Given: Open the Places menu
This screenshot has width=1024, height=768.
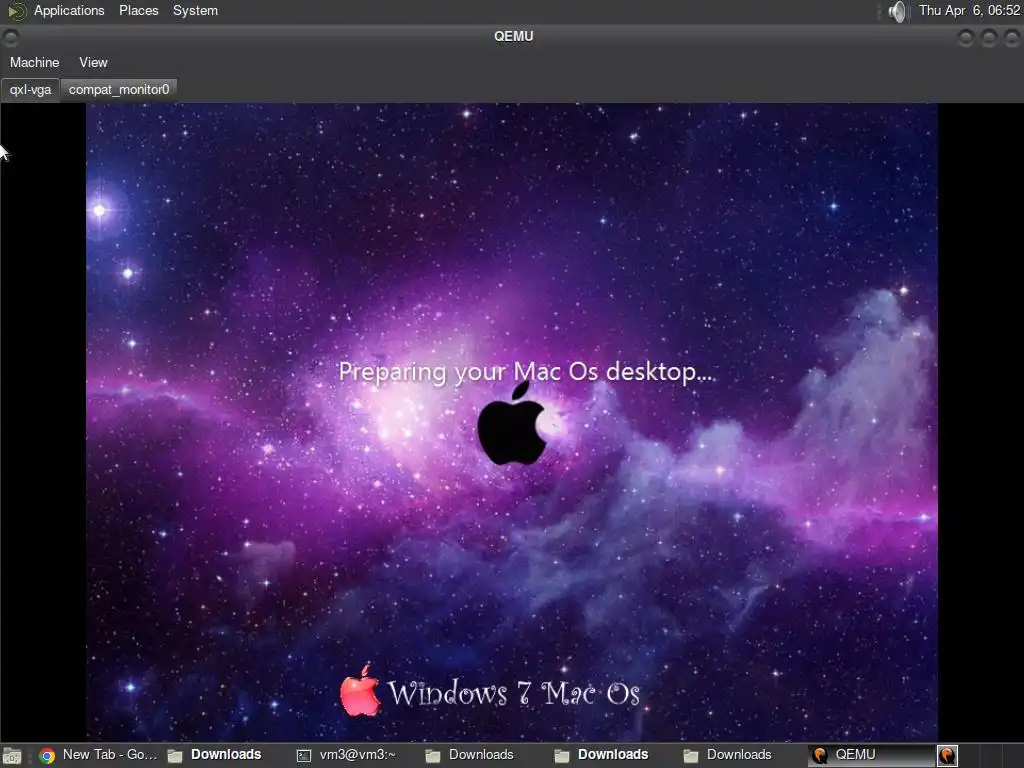Looking at the screenshot, I should pyautogui.click(x=138, y=10).
